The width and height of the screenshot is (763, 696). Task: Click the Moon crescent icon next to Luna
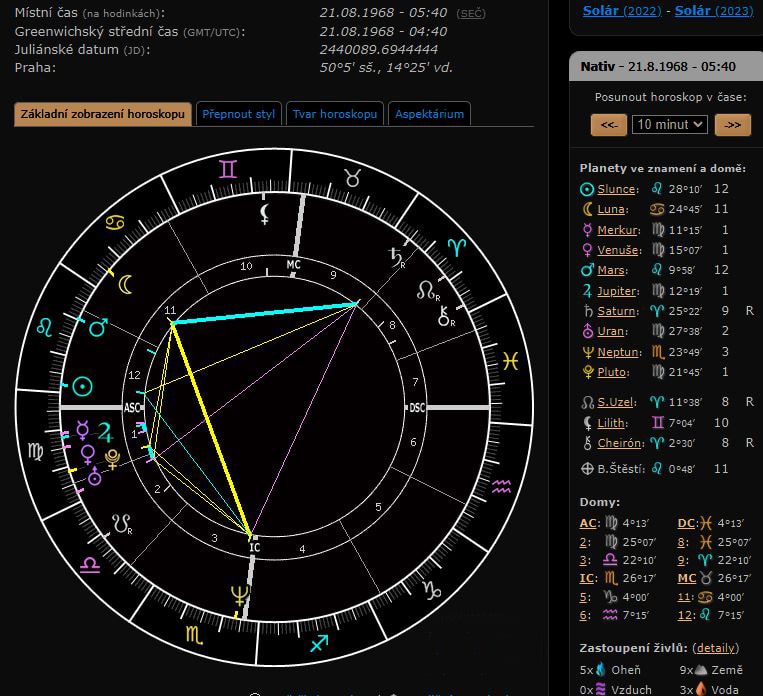[587, 209]
